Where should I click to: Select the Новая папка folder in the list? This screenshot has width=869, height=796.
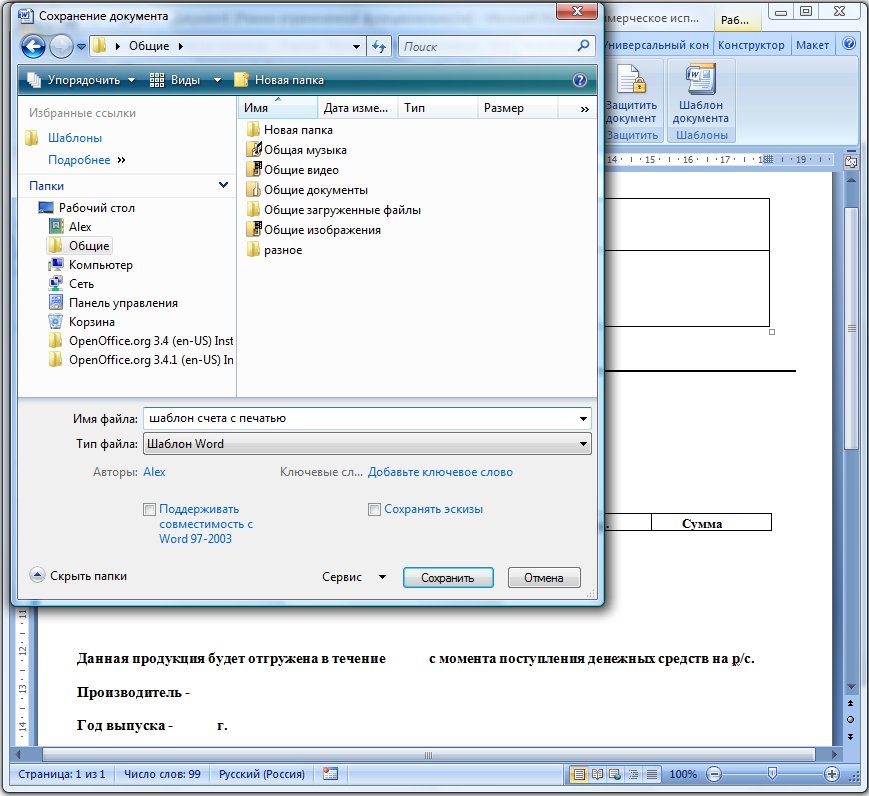pyautogui.click(x=289, y=130)
